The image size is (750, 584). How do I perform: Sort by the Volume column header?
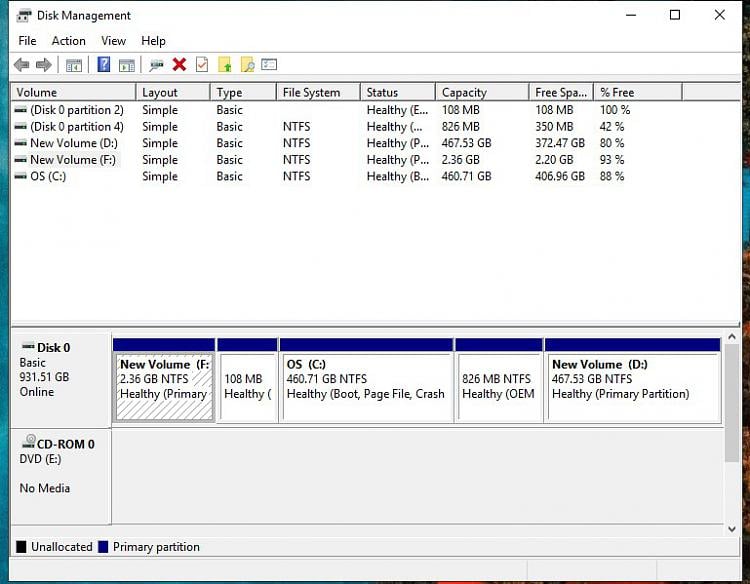[x=74, y=92]
